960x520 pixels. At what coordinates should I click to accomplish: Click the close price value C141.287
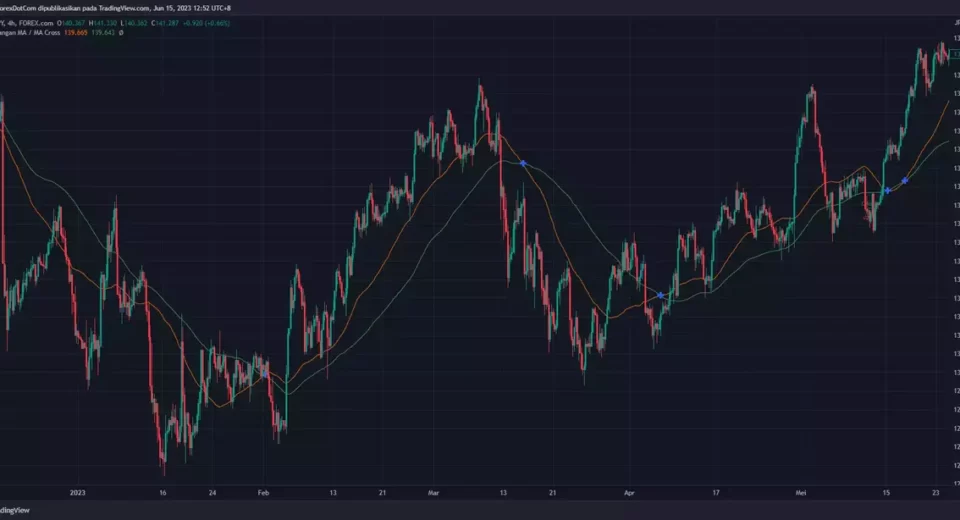pyautogui.click(x=165, y=23)
